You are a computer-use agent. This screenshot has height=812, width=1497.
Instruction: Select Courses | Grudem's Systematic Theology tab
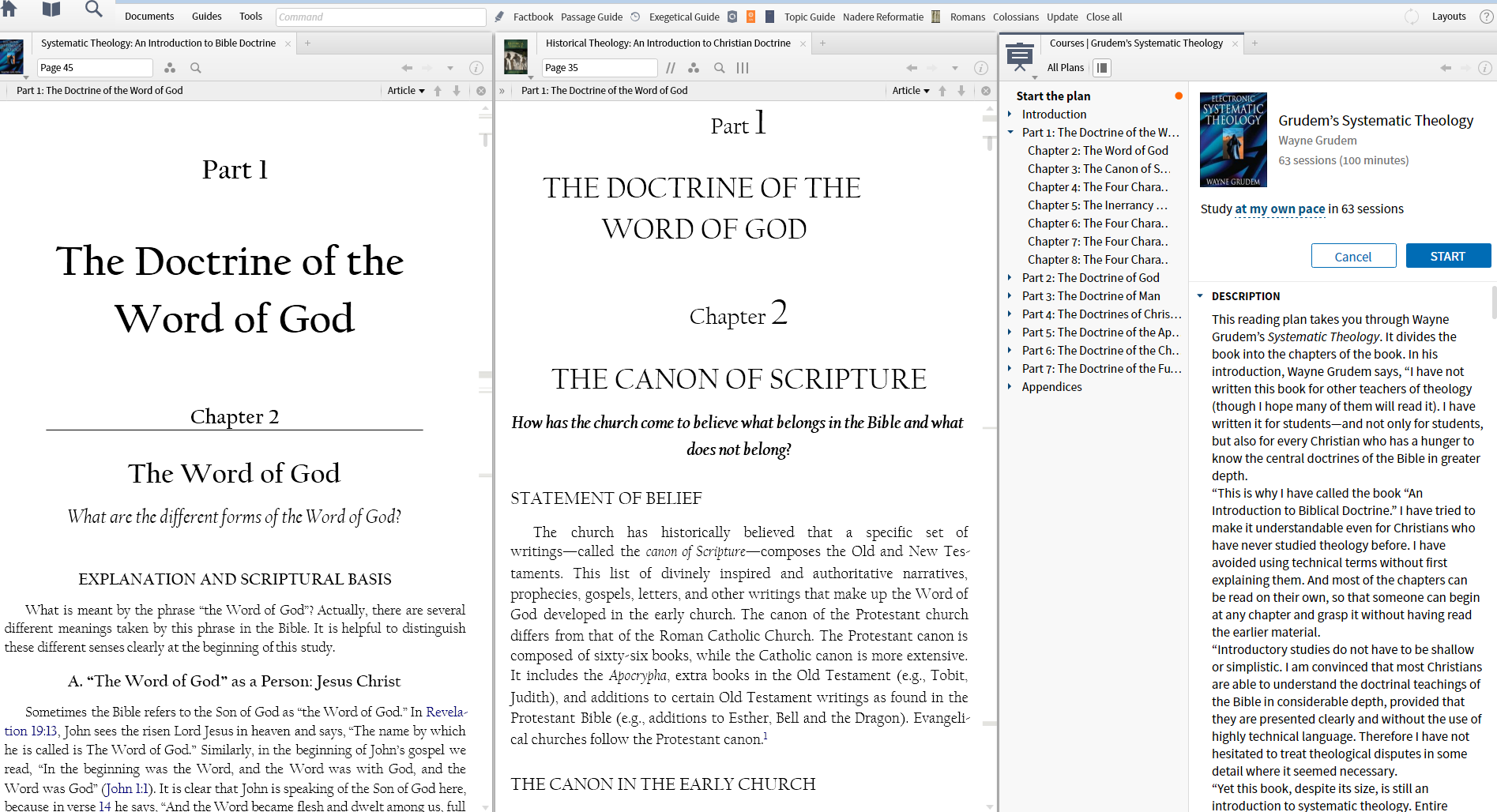pos(1136,43)
